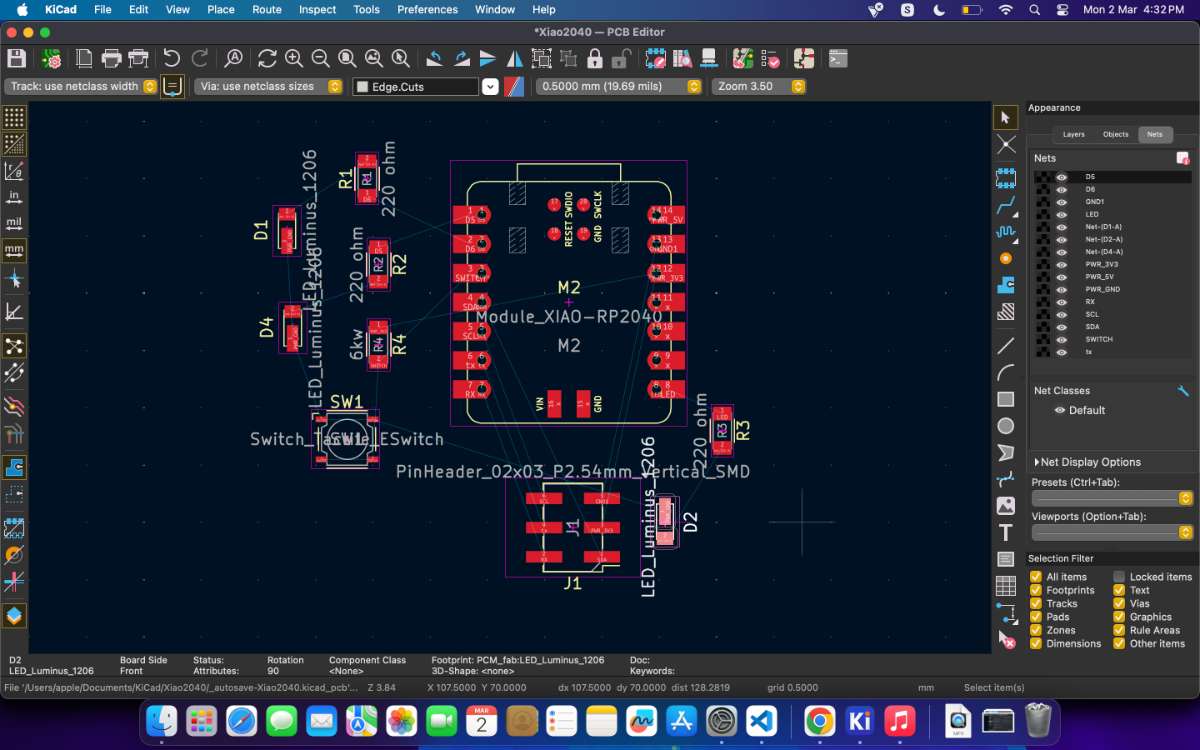This screenshot has height=750, width=1200.
Task: Refresh the PCB view
Action: click(x=267, y=59)
